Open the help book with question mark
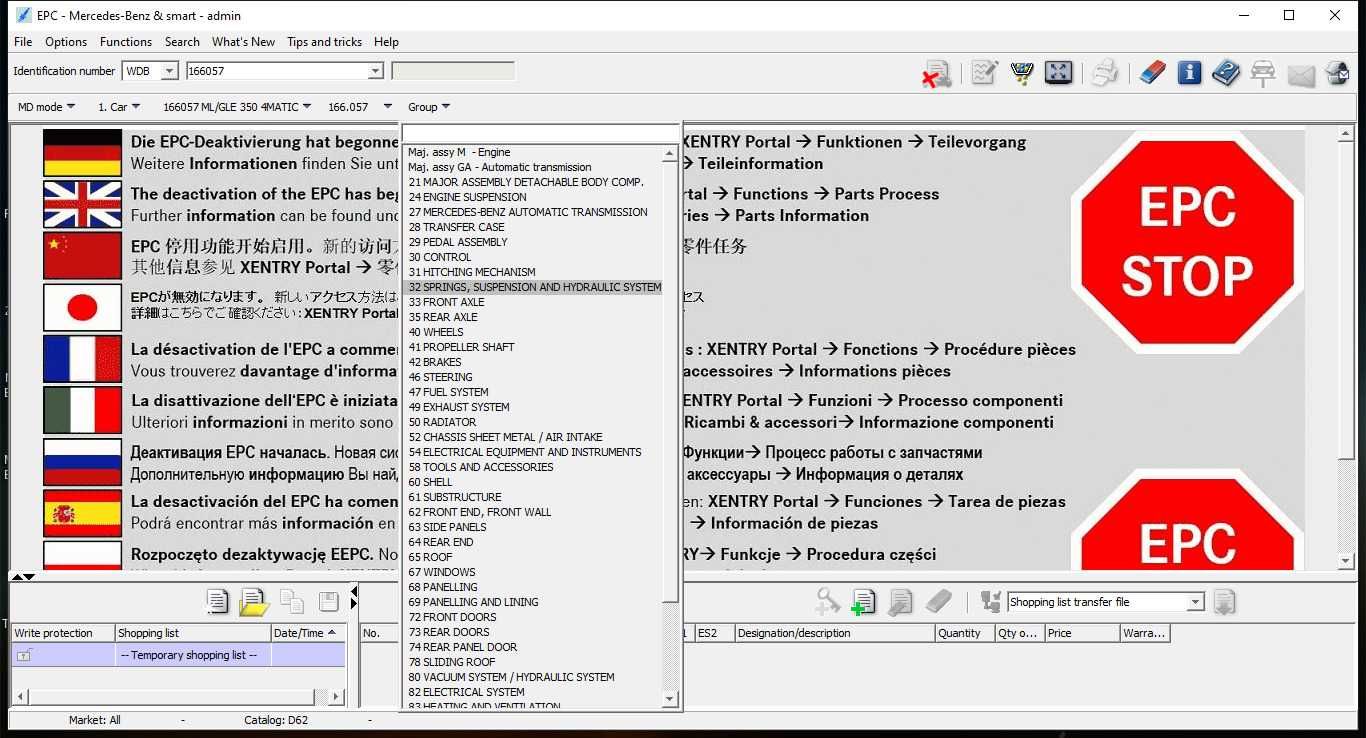Viewport: 1366px width, 738px height. pyautogui.click(x=1225, y=72)
